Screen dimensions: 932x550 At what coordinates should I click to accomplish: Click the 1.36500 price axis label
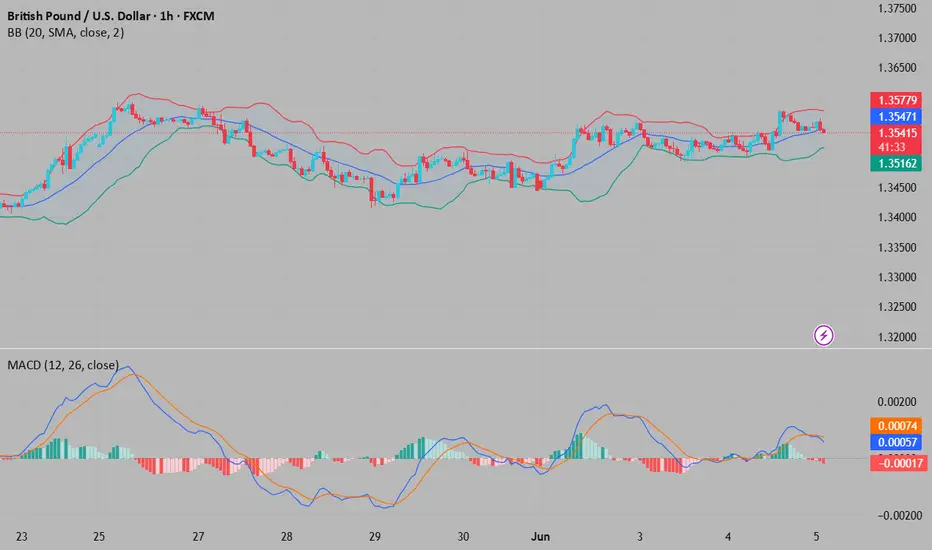pyautogui.click(x=897, y=68)
